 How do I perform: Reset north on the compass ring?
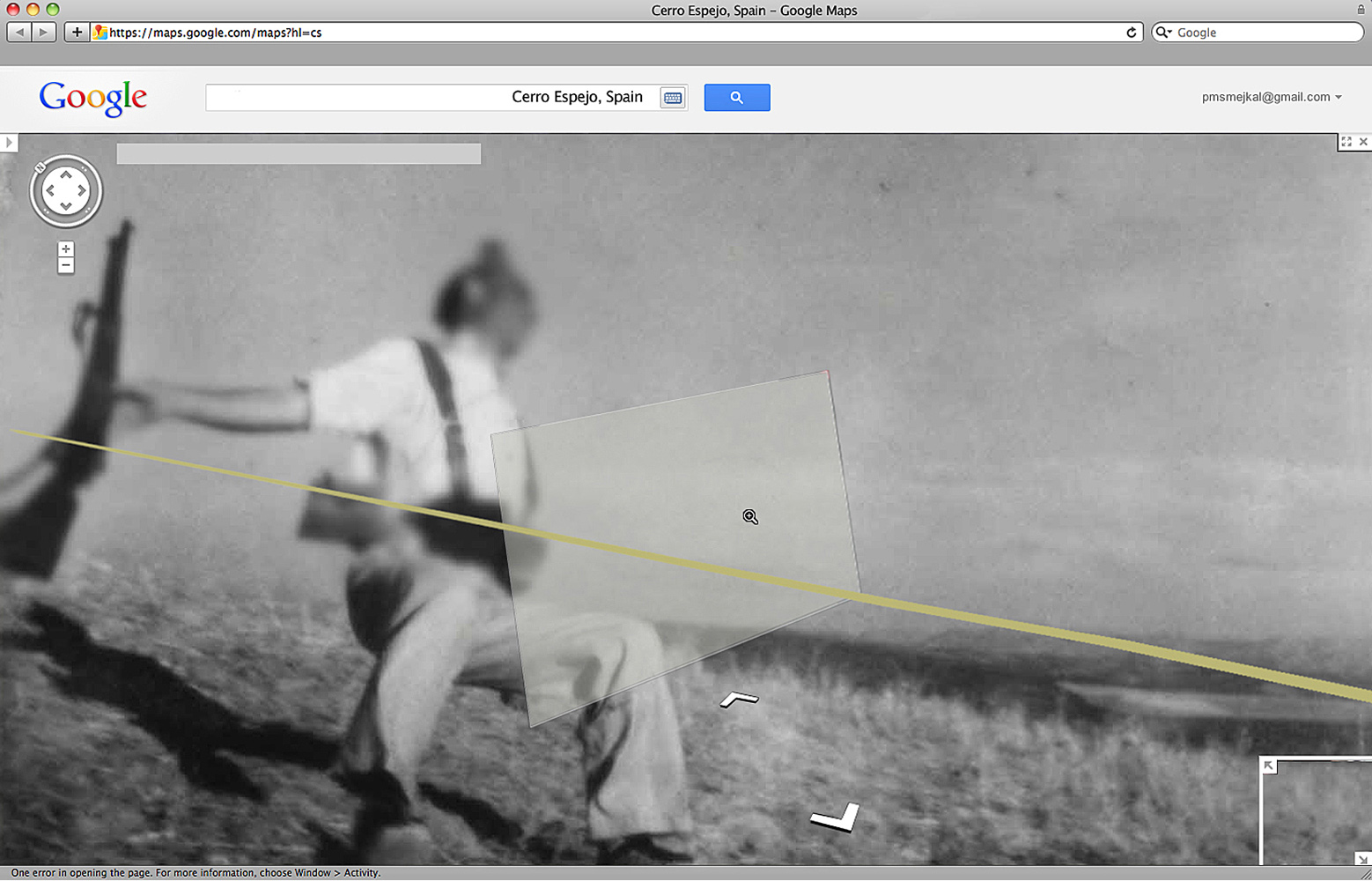tap(41, 167)
